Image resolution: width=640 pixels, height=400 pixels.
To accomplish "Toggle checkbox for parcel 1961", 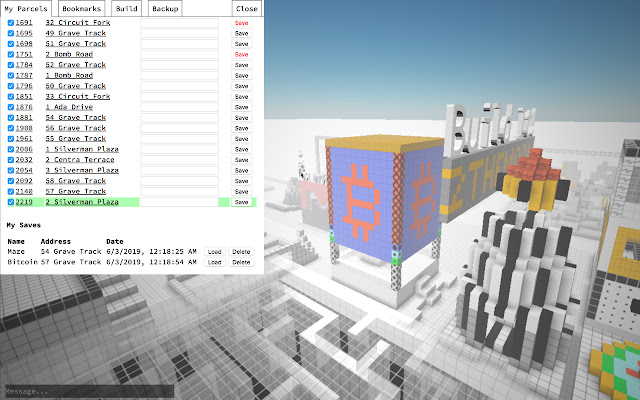I will click(x=11, y=139).
